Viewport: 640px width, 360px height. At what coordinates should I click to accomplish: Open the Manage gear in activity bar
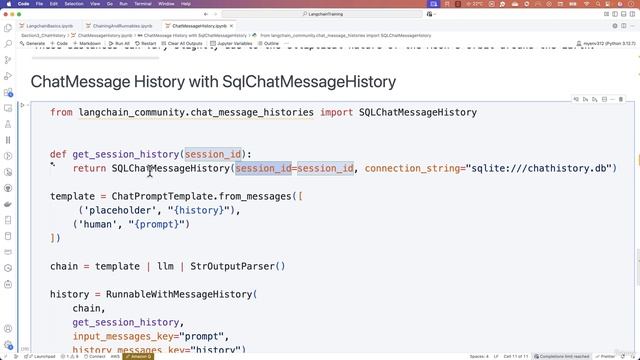point(8,345)
